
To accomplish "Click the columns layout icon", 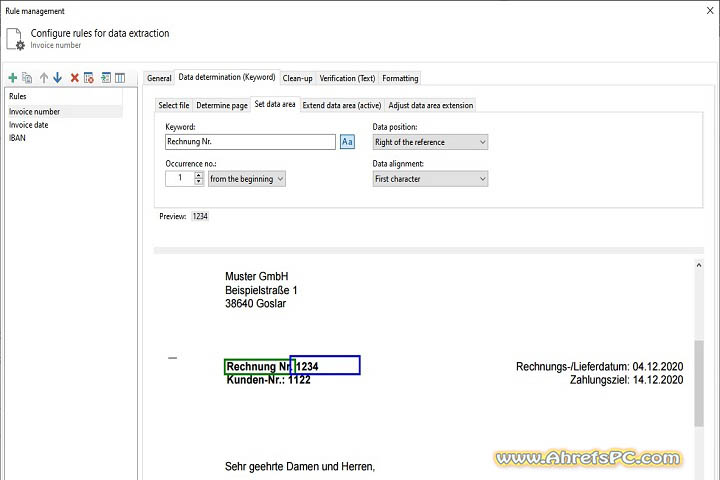I will pyautogui.click(x=120, y=78).
